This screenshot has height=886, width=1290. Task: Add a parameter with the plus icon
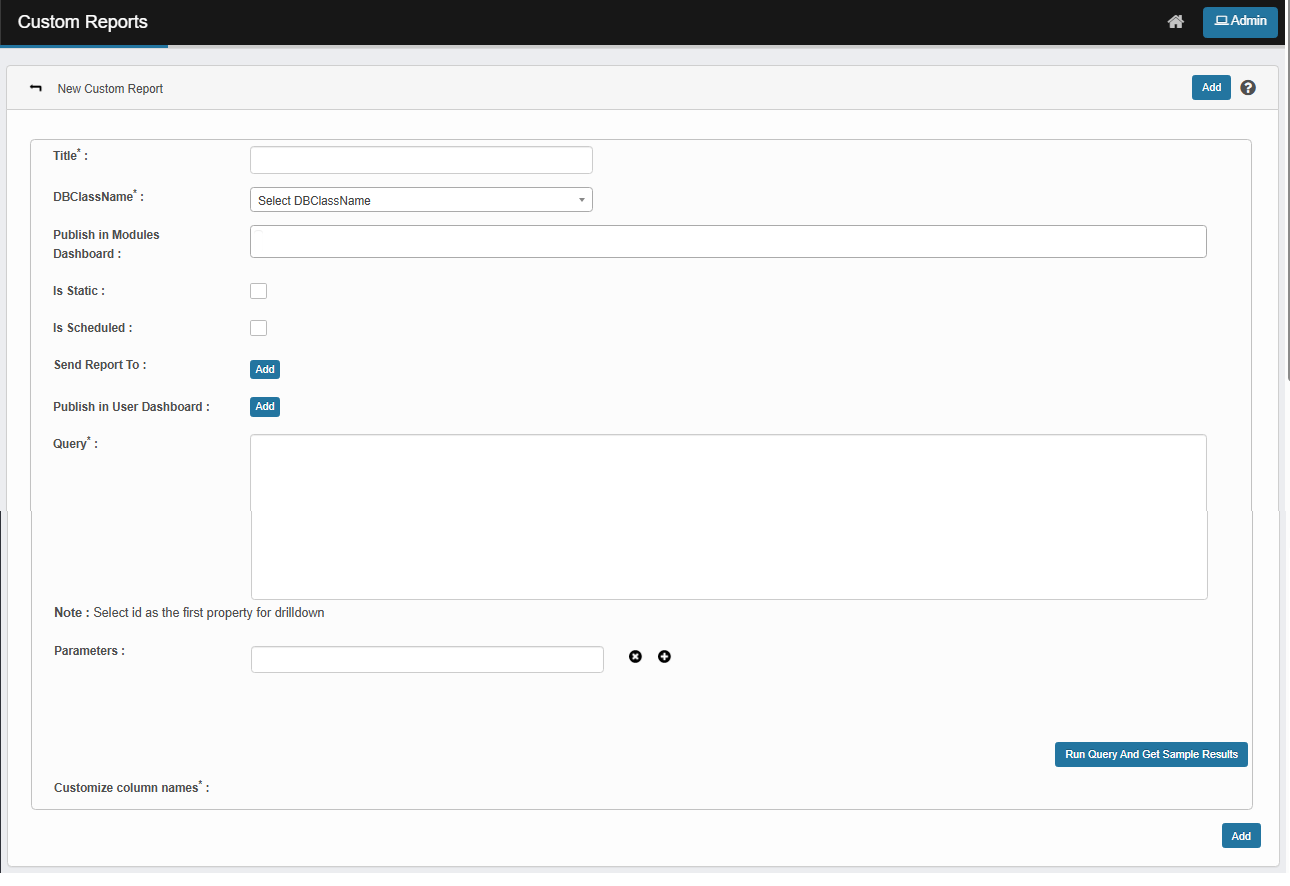[664, 657]
